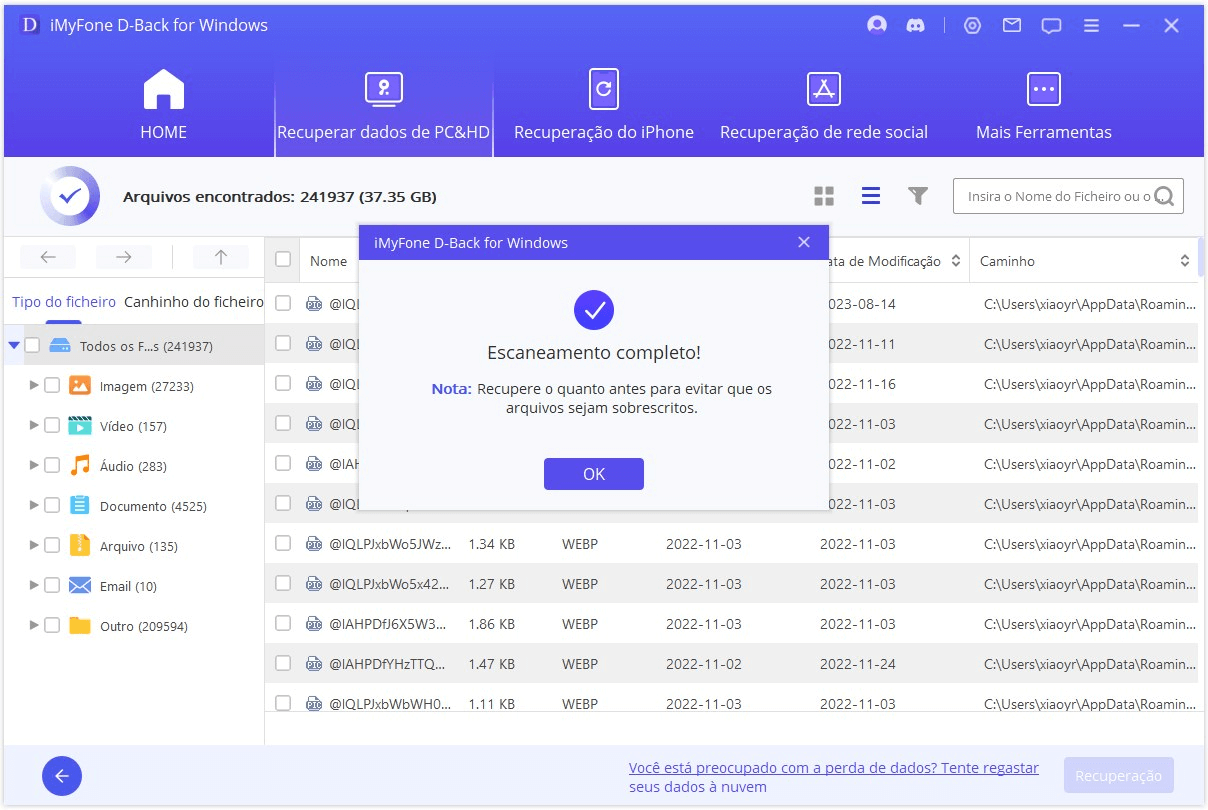Image resolution: width=1208 pixels, height=810 pixels.
Task: Open Recuperar dados de PC&HD tab
Action: pos(384,104)
